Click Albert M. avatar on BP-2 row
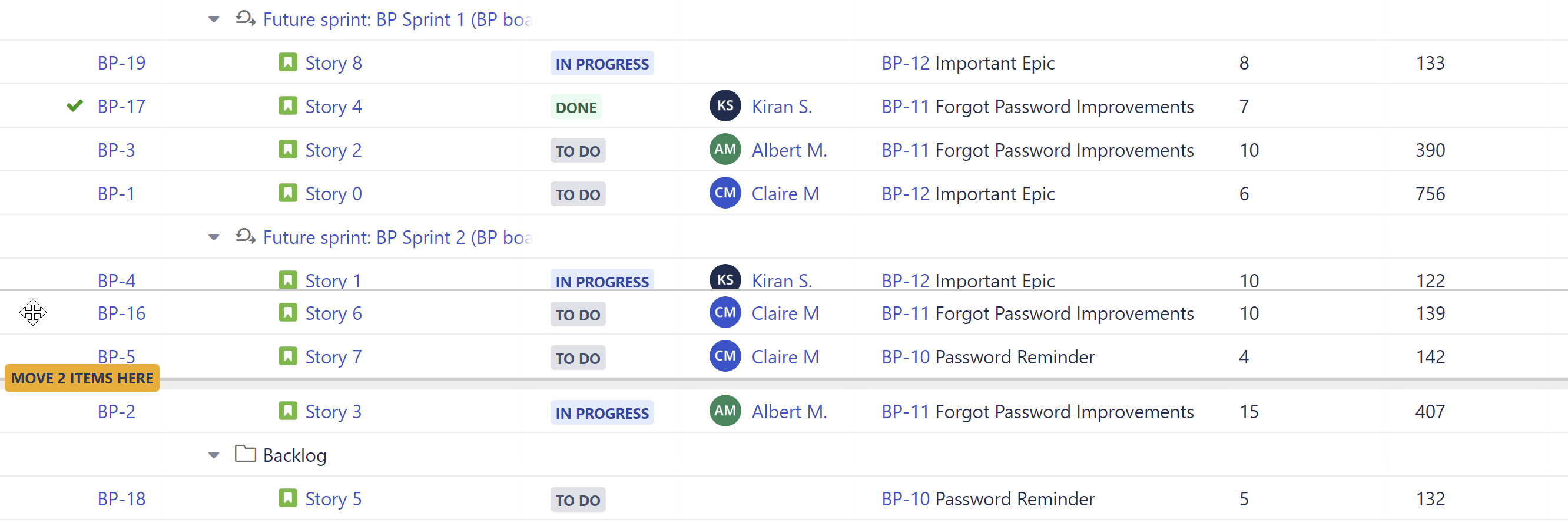This screenshot has width=1568, height=529. (725, 412)
